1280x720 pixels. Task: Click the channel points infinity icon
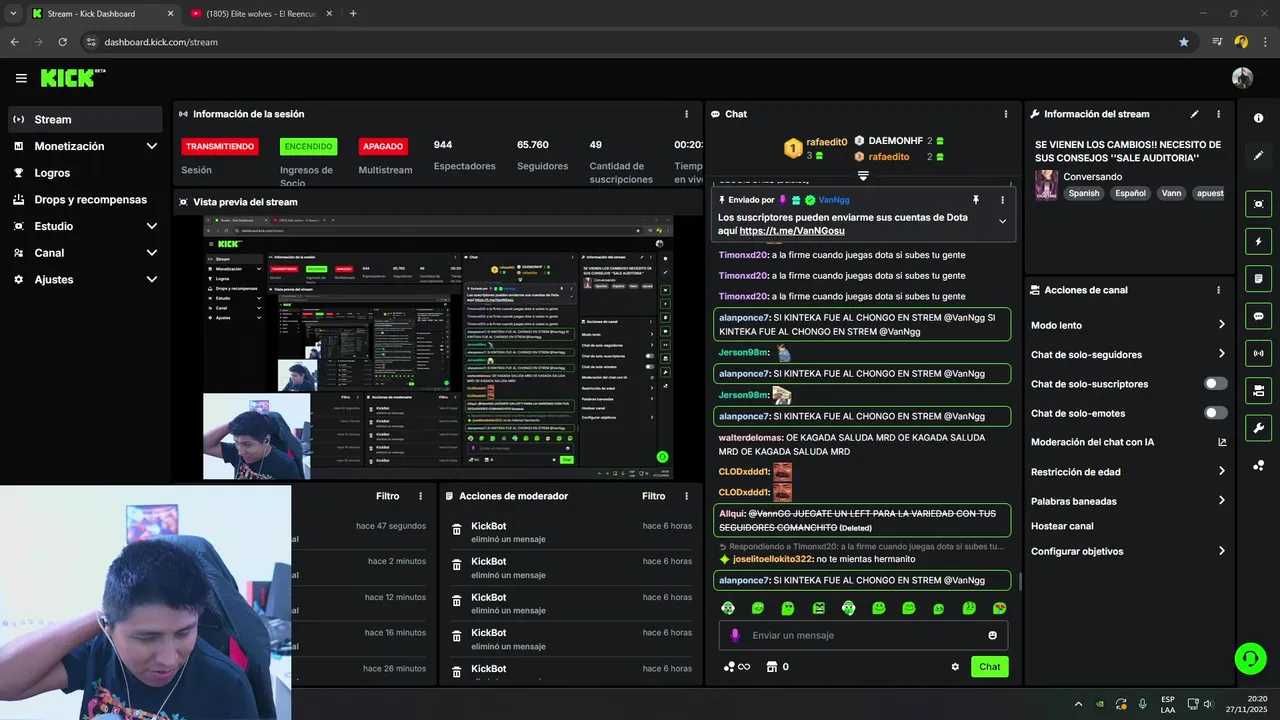737,667
